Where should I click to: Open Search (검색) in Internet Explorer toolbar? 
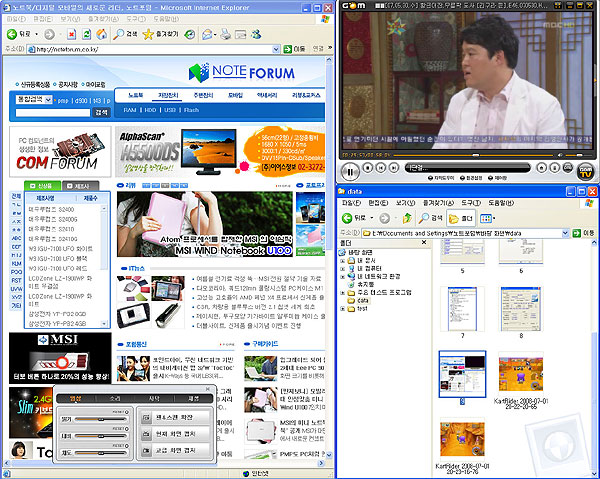[x=125, y=34]
